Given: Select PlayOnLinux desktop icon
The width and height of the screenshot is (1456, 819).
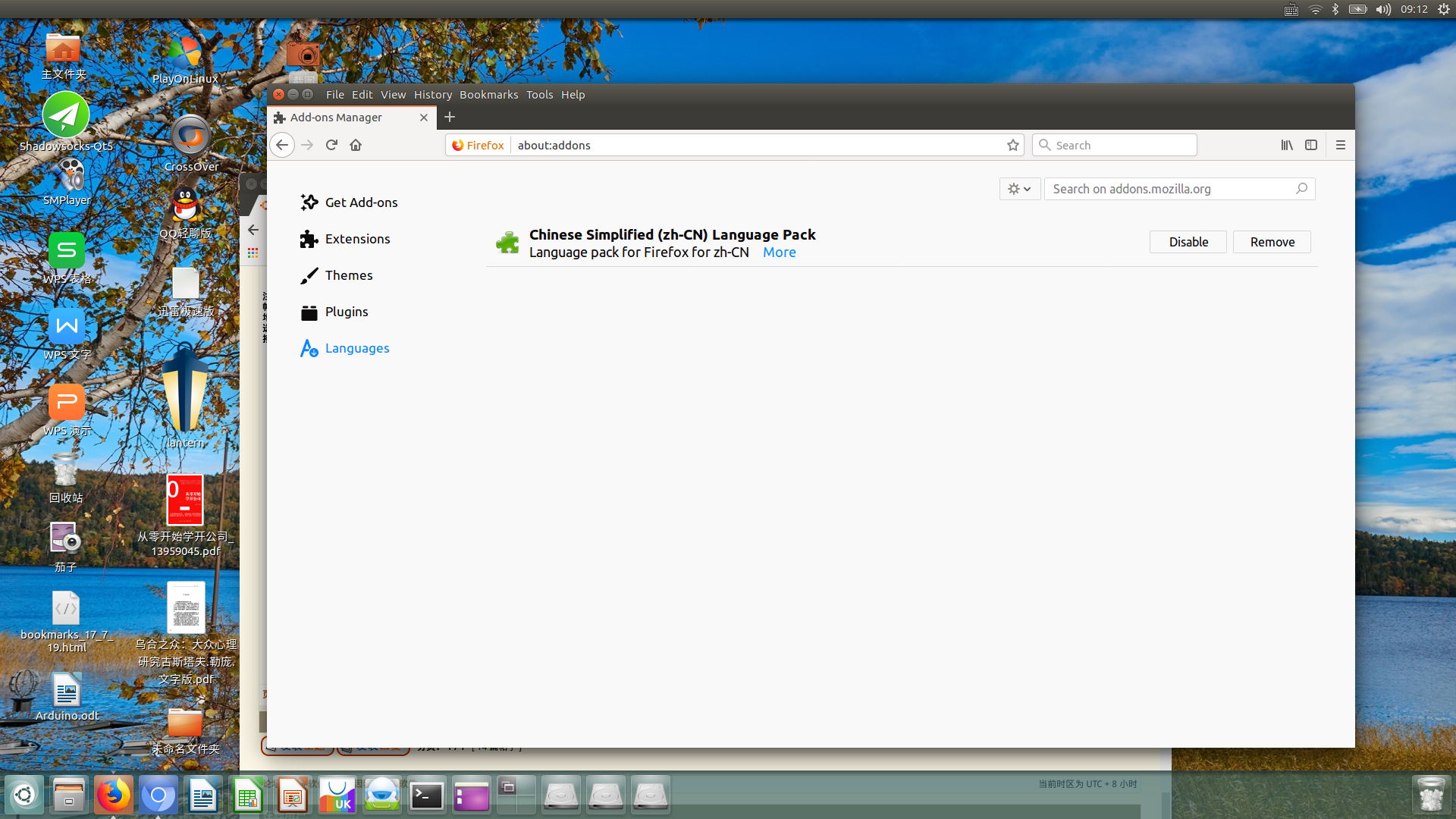Looking at the screenshot, I should point(185,59).
